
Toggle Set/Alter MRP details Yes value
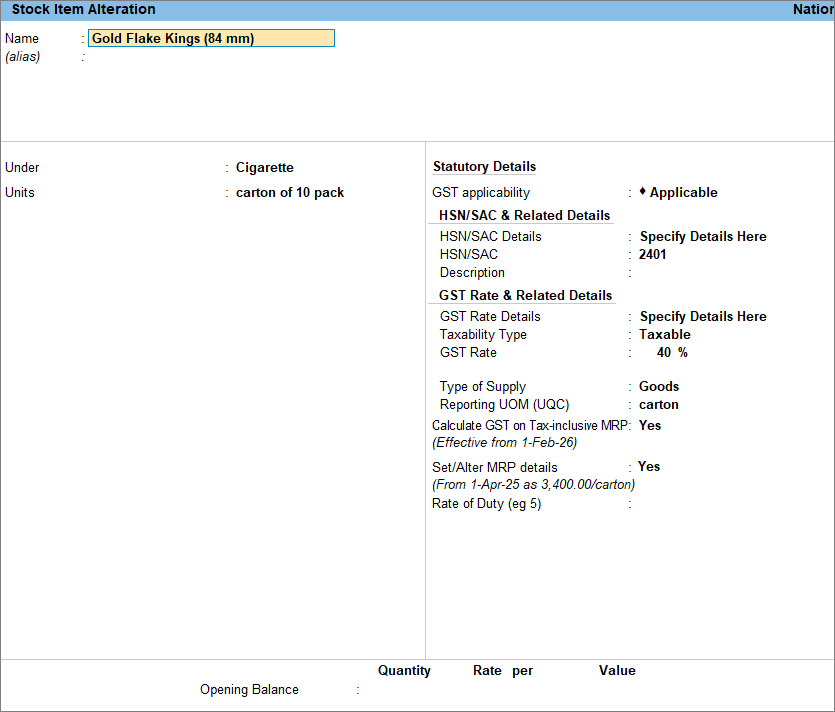pos(649,467)
